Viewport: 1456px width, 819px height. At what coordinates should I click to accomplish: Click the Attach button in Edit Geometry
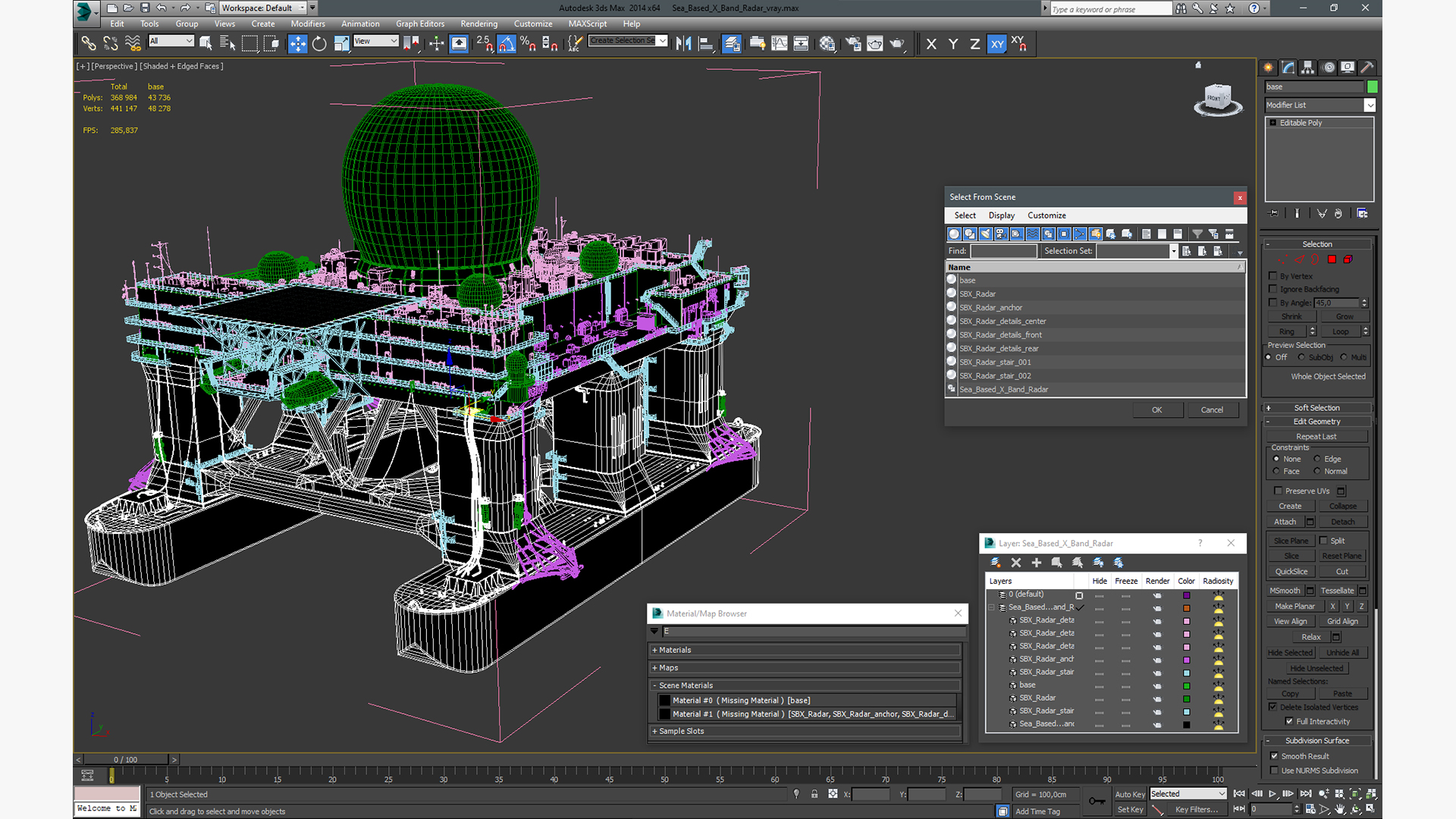[x=1285, y=522]
